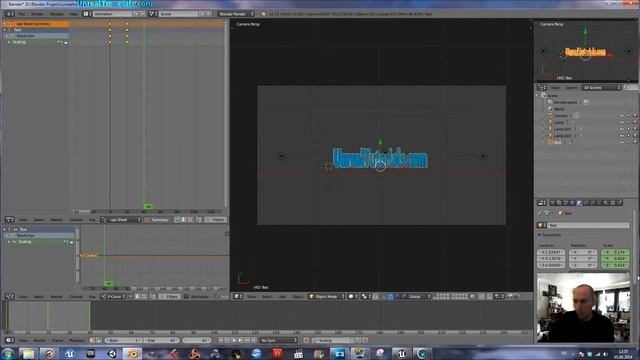This screenshot has width=640, height=360.
Task: Open the Graph Editor type icon
Action: point(10,297)
